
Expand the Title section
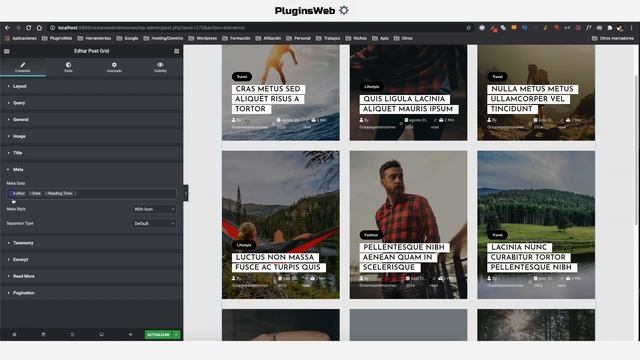pos(91,153)
